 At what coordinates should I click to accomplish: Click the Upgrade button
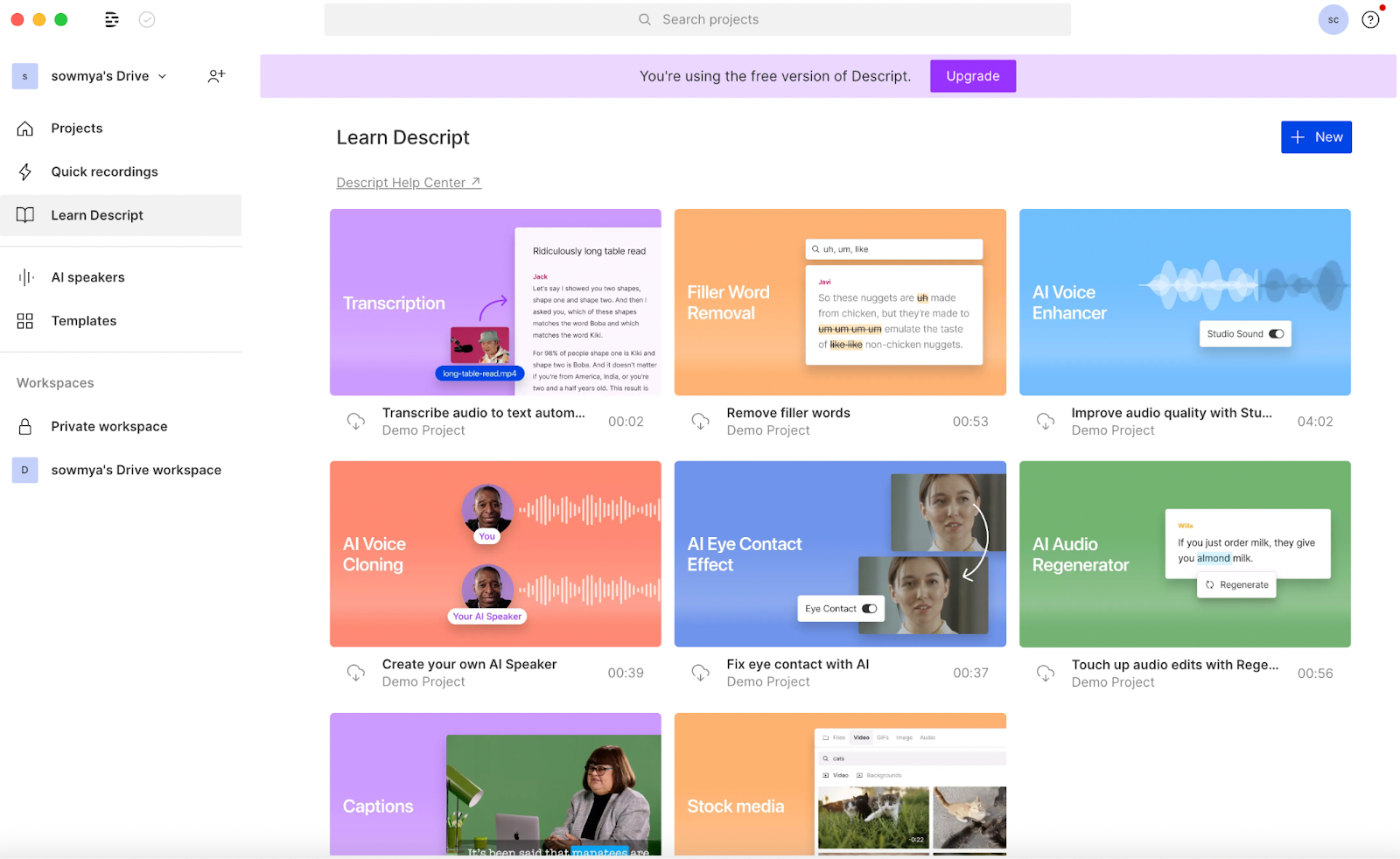973,76
